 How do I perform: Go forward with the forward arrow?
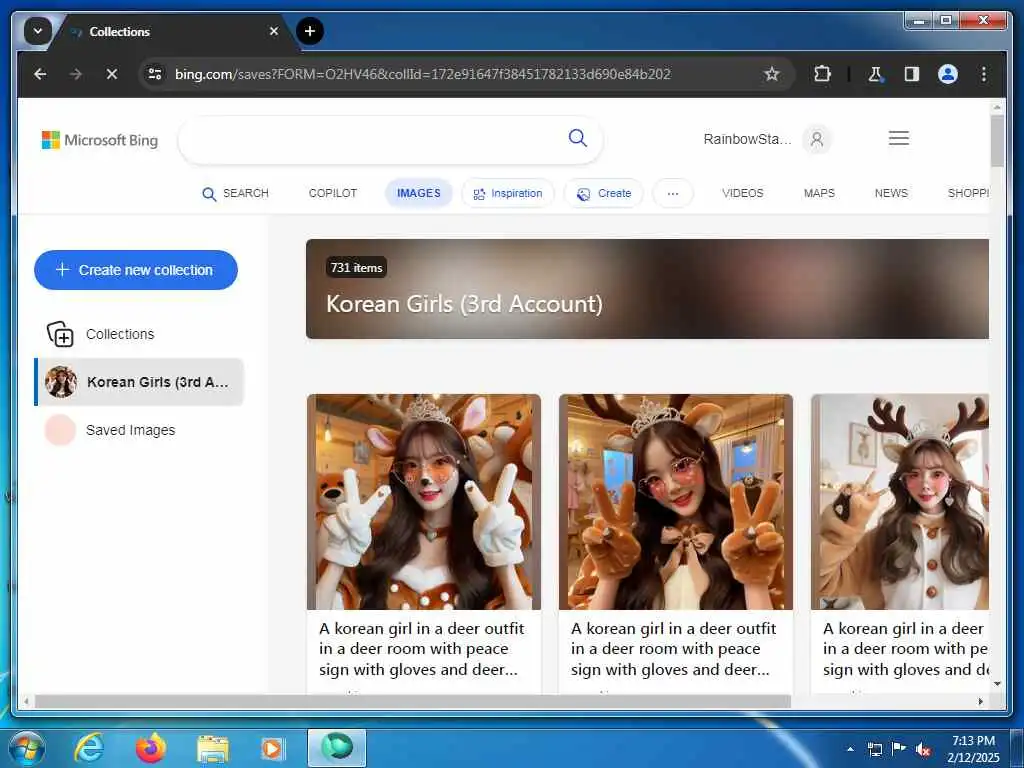point(76,74)
